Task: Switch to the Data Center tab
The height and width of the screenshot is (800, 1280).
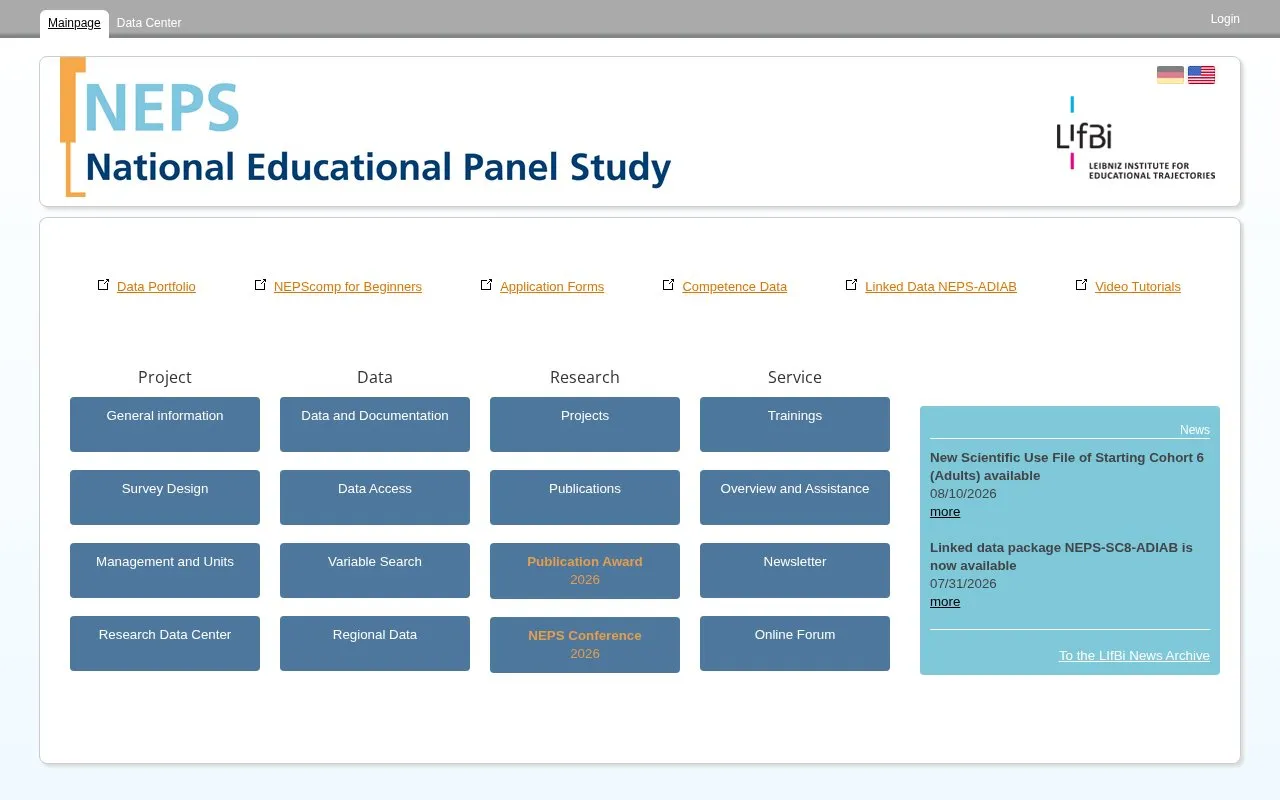Action: [x=149, y=23]
